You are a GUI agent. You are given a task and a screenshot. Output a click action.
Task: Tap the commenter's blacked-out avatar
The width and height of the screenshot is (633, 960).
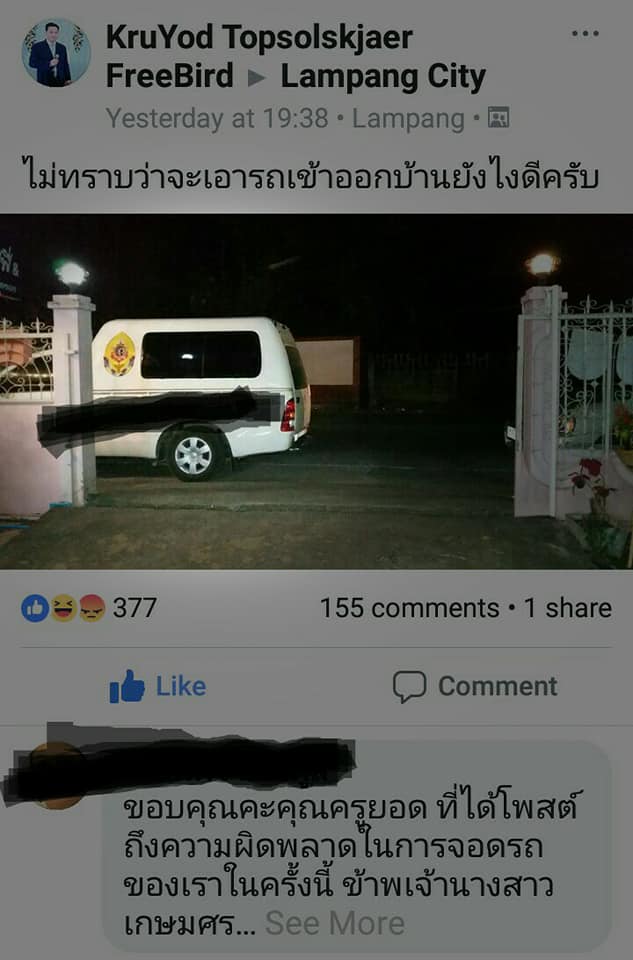(x=56, y=775)
